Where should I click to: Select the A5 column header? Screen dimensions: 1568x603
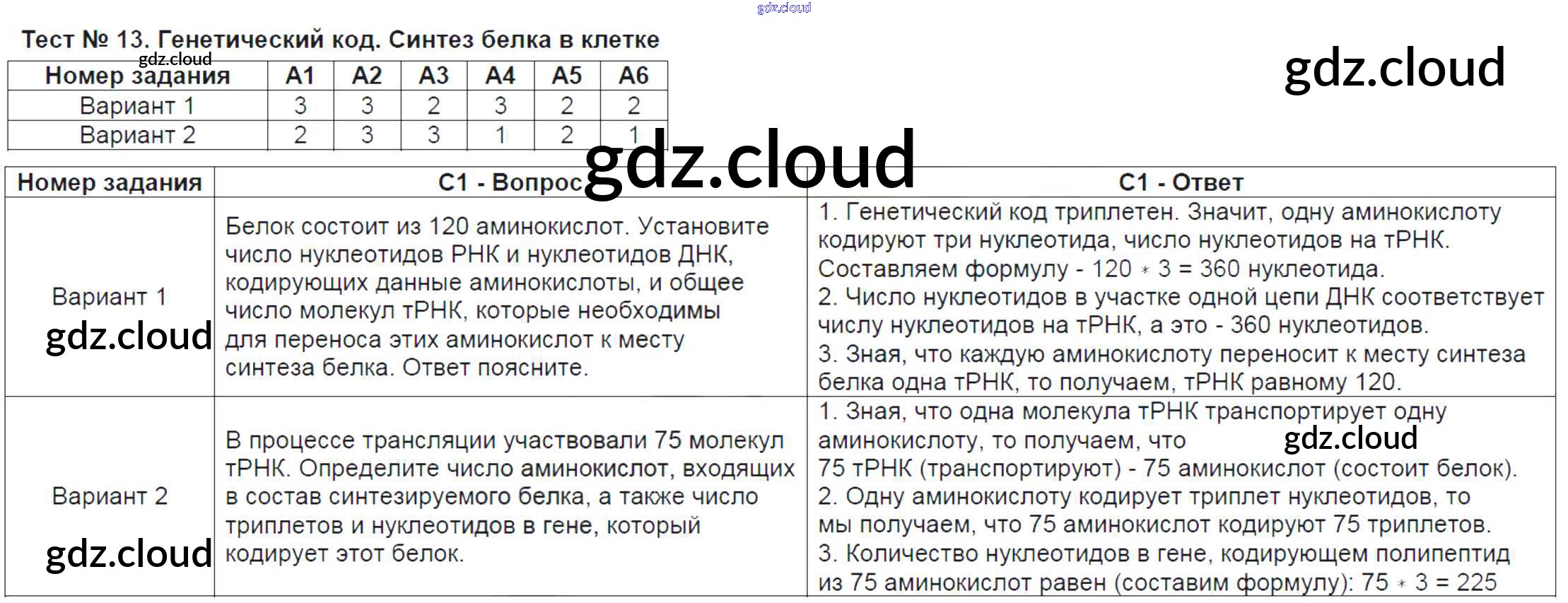point(566,76)
